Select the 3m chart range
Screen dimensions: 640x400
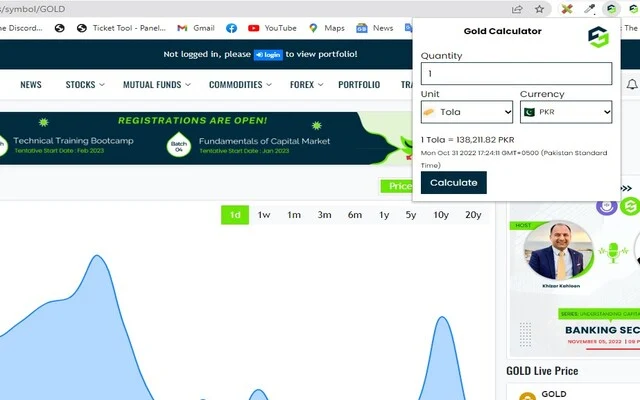(x=324, y=215)
